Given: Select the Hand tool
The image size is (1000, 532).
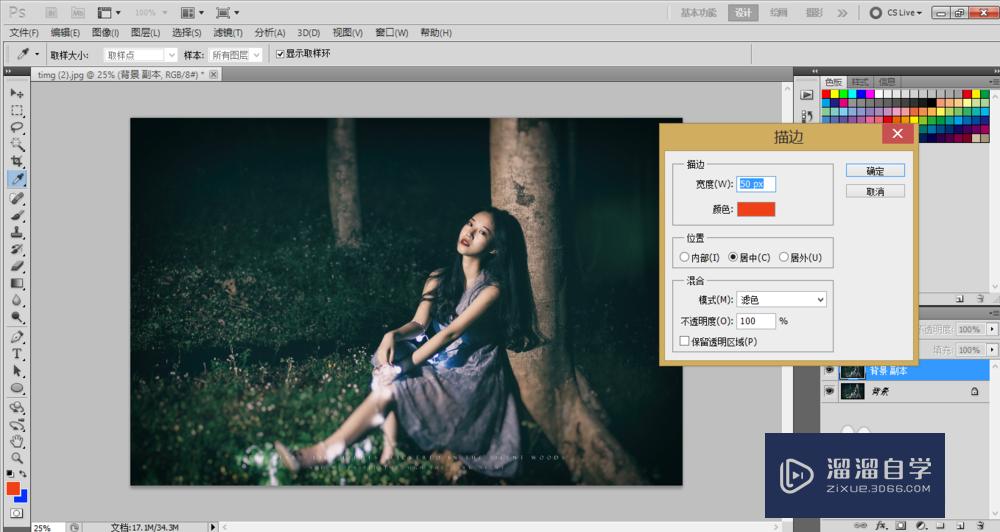Looking at the screenshot, I should pos(17,441).
